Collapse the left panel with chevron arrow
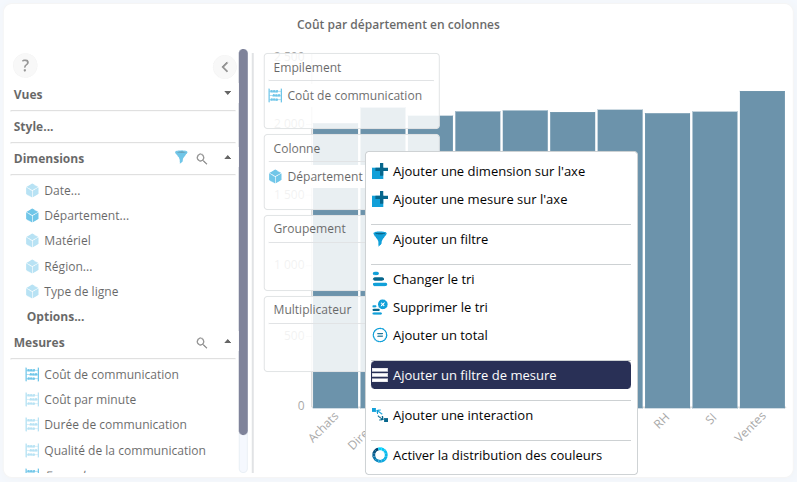This screenshot has width=797, height=482. click(225, 67)
